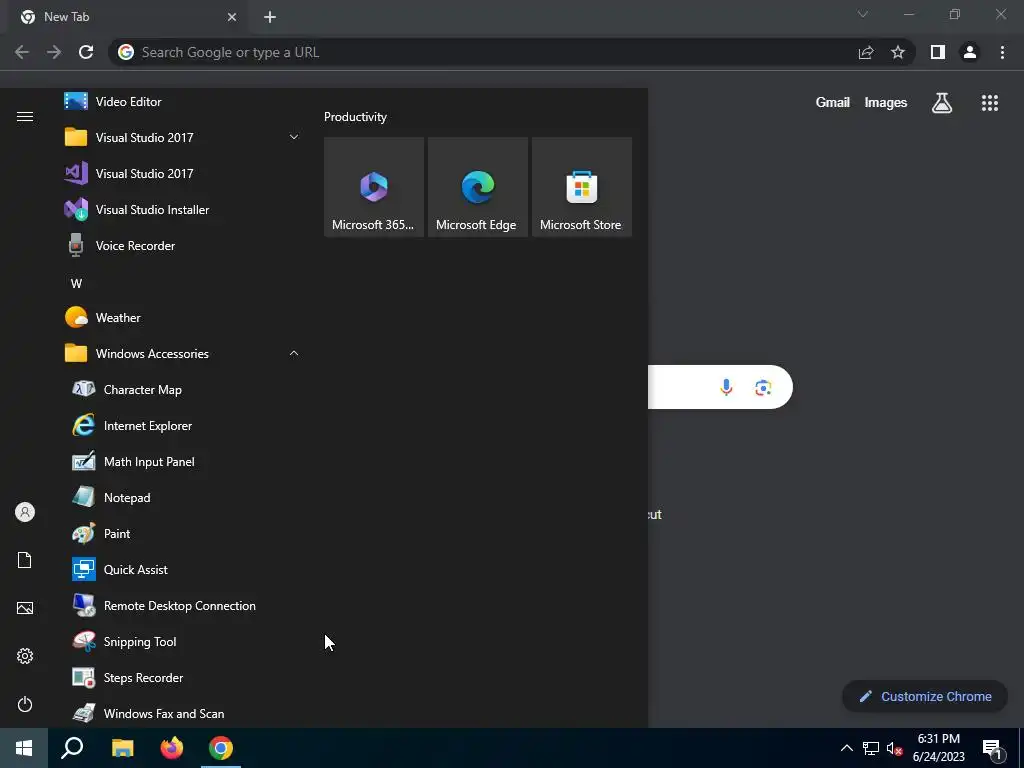The width and height of the screenshot is (1024, 768).
Task: Open Search Labs flask icon
Action: click(942, 103)
